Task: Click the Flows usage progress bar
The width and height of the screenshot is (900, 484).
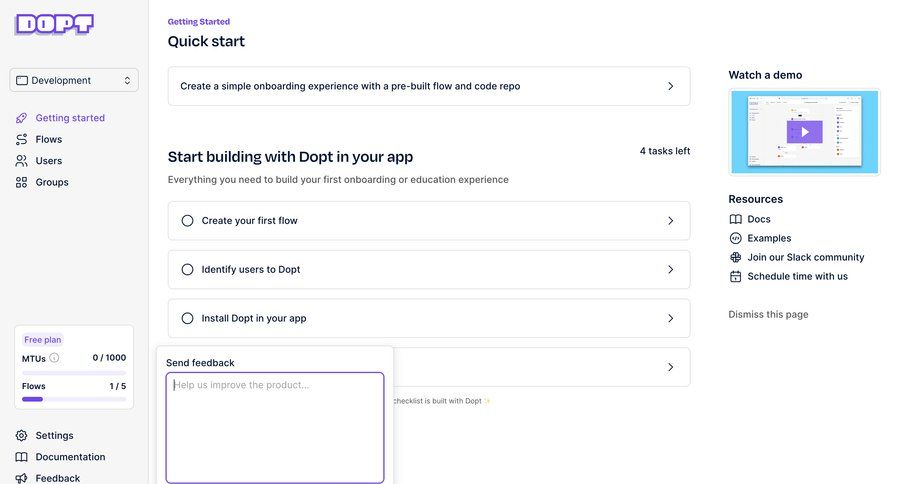Action: (x=74, y=399)
